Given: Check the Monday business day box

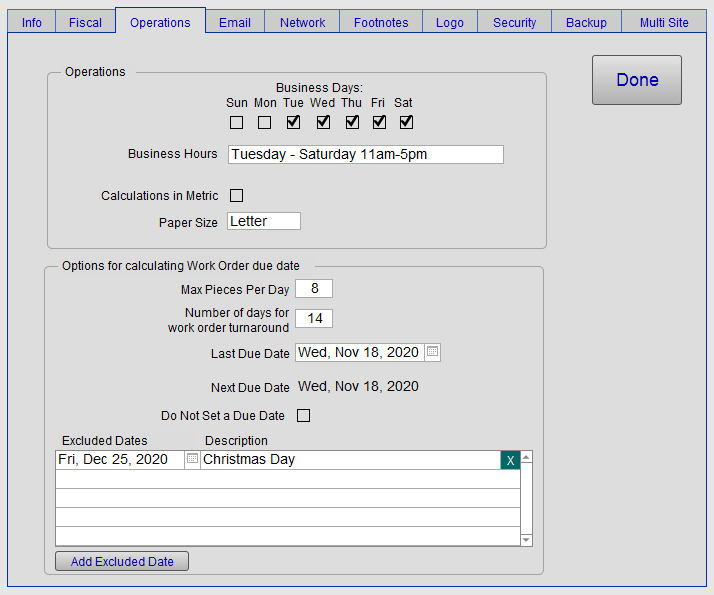Looking at the screenshot, I should (x=264, y=123).
